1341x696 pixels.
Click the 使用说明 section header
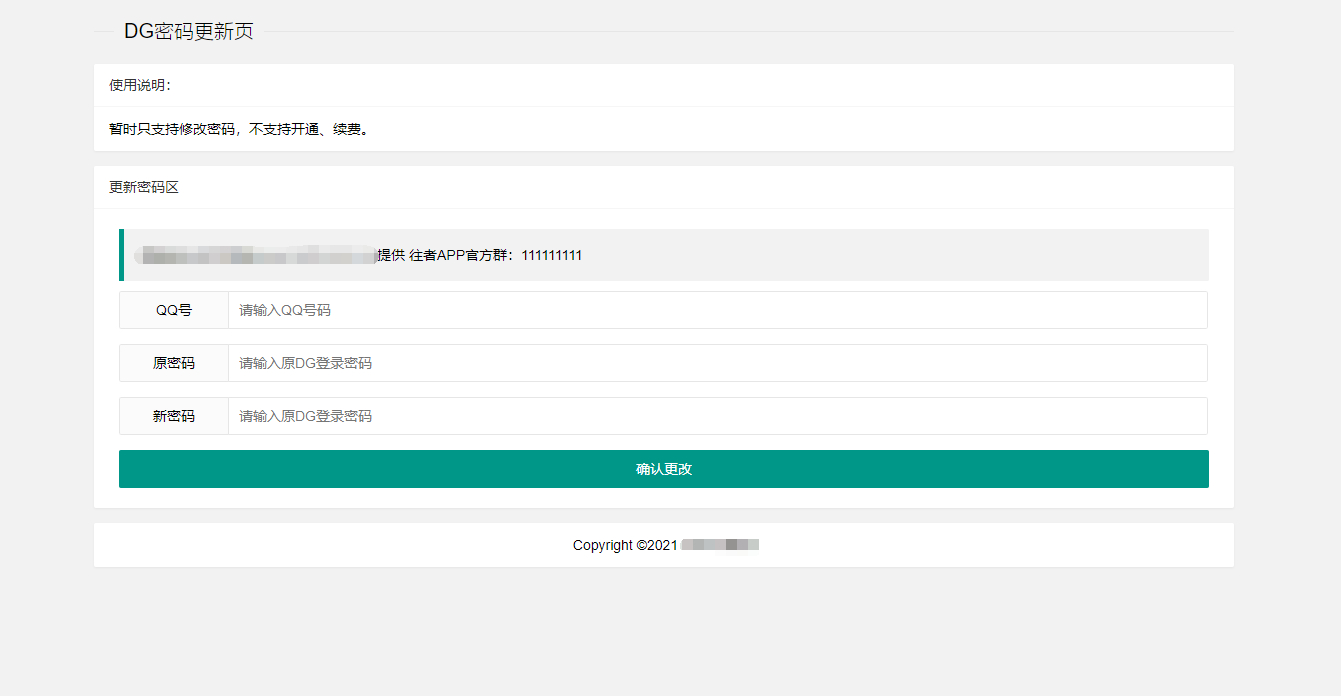129,85
